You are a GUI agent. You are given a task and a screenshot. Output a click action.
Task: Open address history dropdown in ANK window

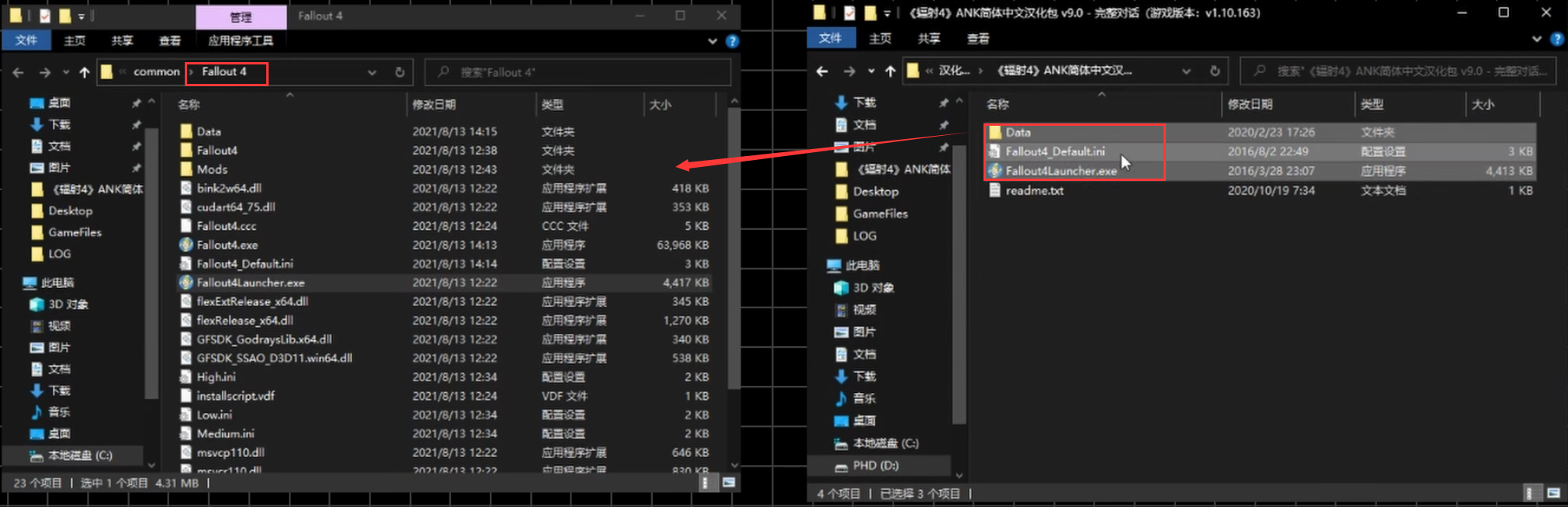click(x=1187, y=71)
